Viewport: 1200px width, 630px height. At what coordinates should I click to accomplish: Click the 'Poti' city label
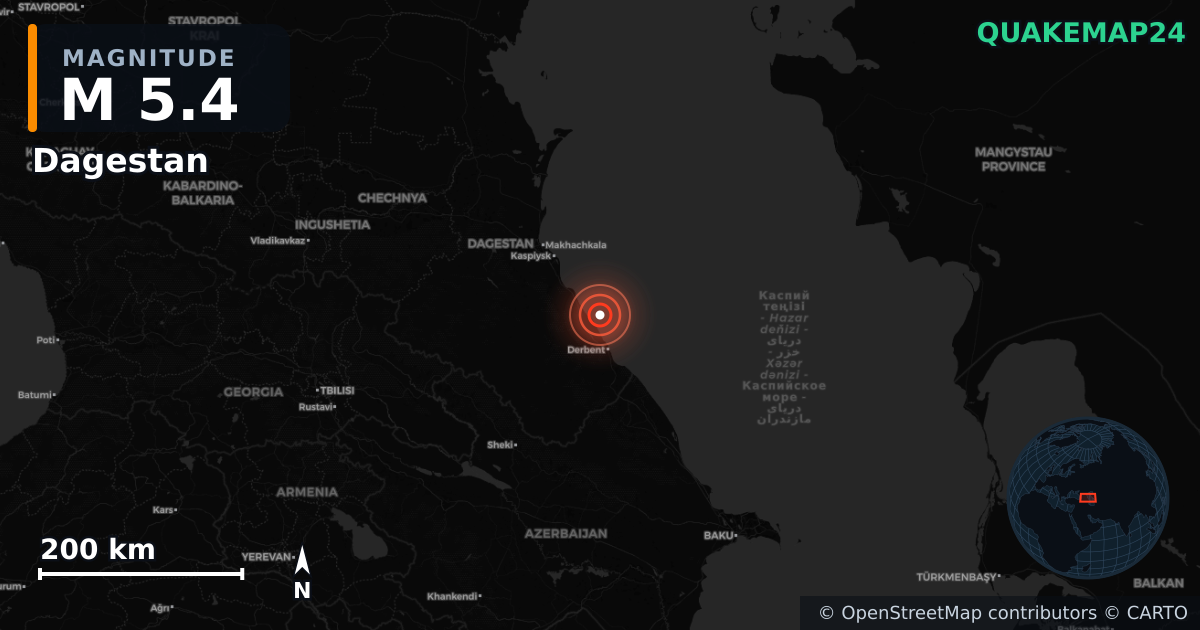tap(48, 340)
